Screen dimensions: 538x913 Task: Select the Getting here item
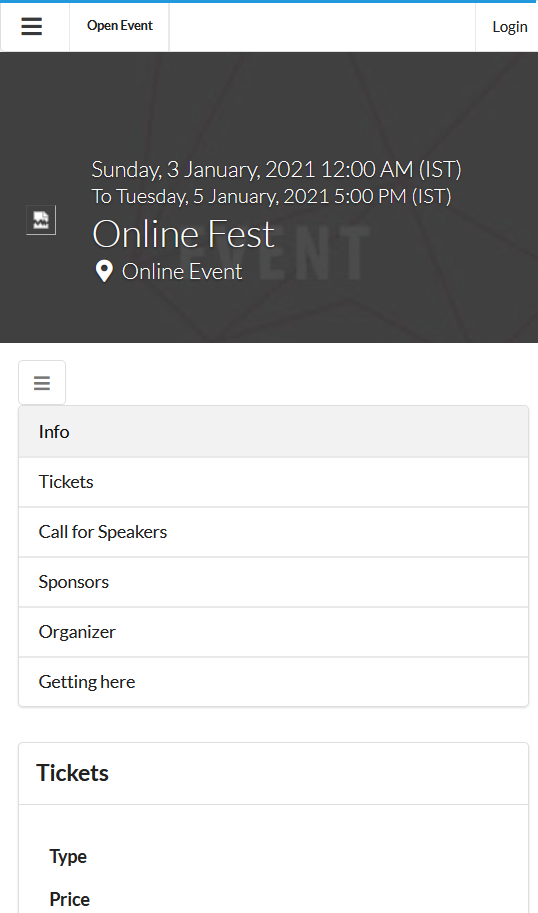(273, 682)
